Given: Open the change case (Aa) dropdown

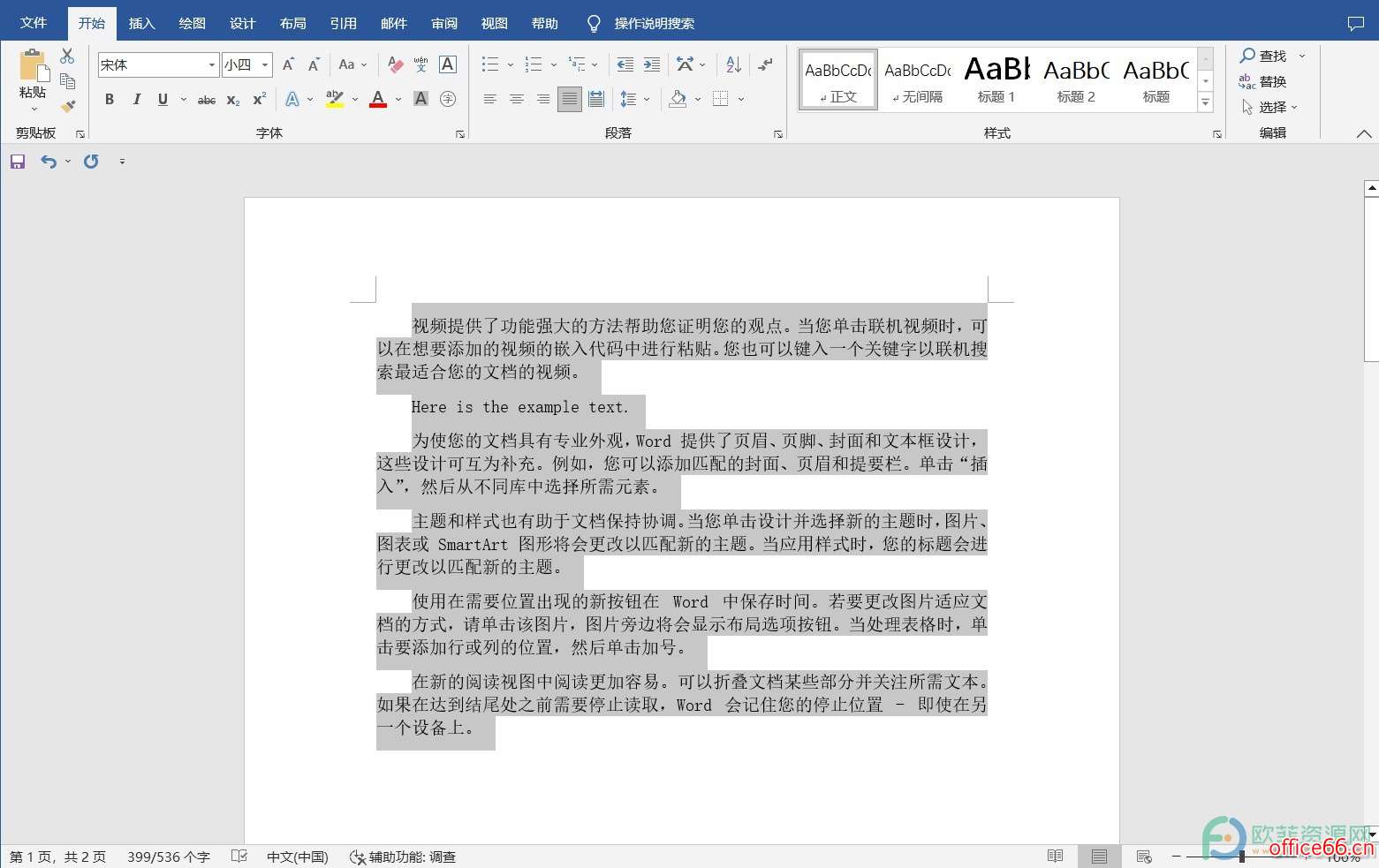Looking at the screenshot, I should click(x=352, y=64).
